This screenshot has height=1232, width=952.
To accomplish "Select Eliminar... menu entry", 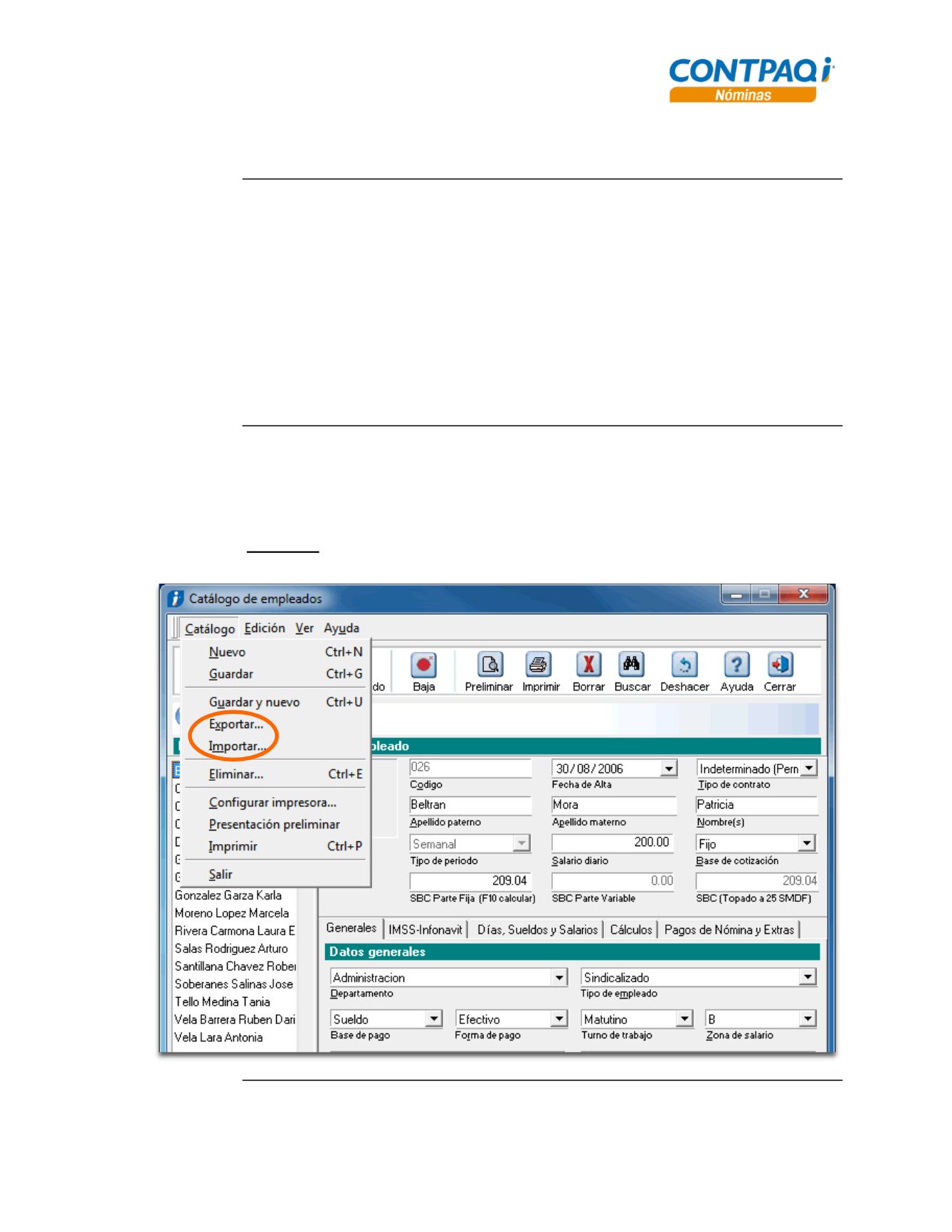I will coord(276,774).
